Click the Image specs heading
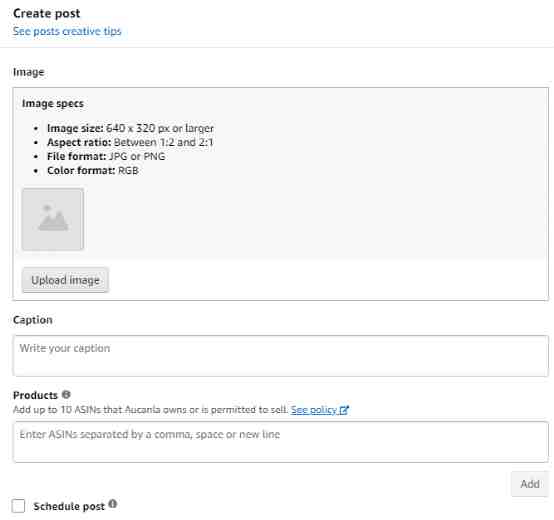The height and width of the screenshot is (520, 554). 53,104
